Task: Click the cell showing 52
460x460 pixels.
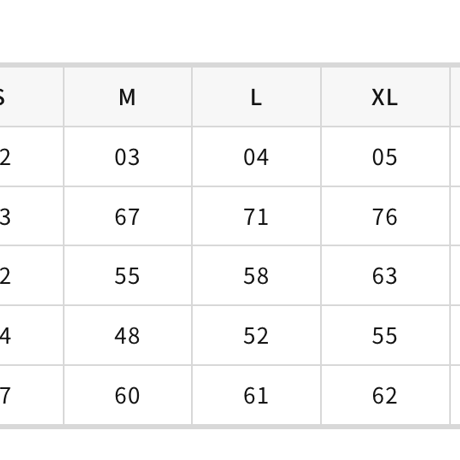Action: (256, 335)
